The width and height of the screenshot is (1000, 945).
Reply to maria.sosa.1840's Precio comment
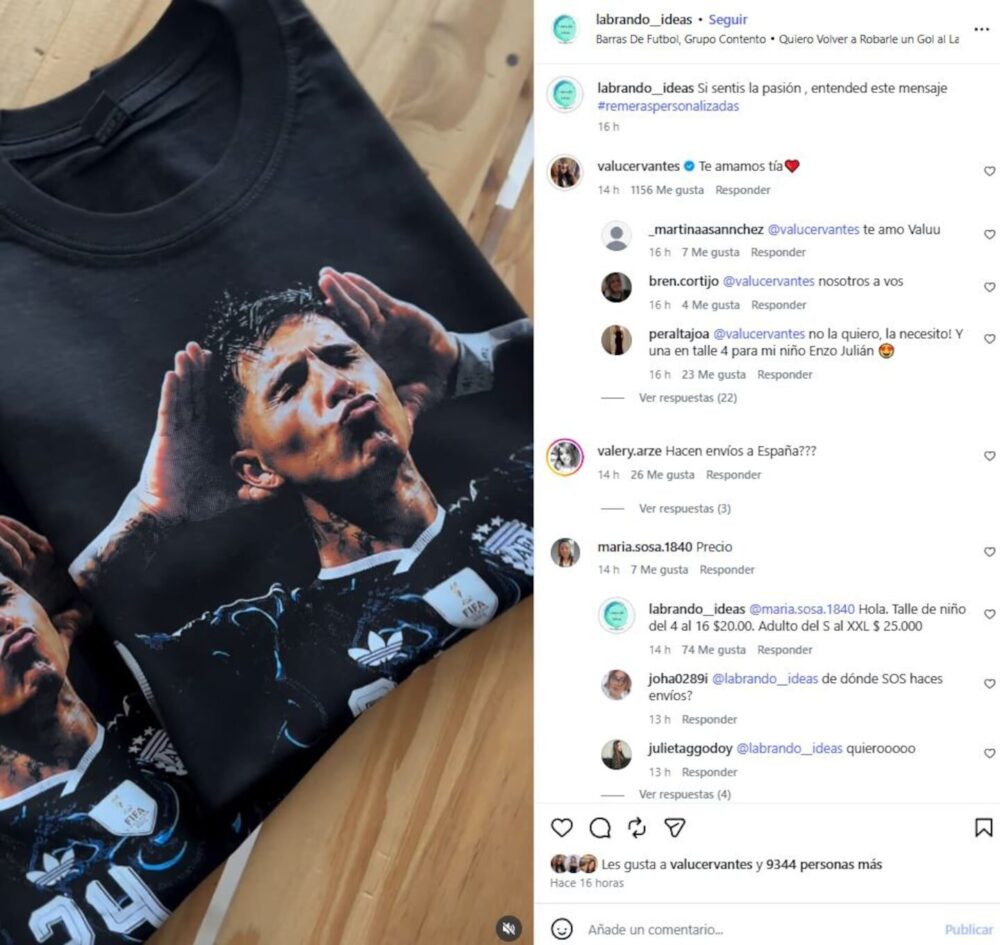pyautogui.click(x=726, y=569)
